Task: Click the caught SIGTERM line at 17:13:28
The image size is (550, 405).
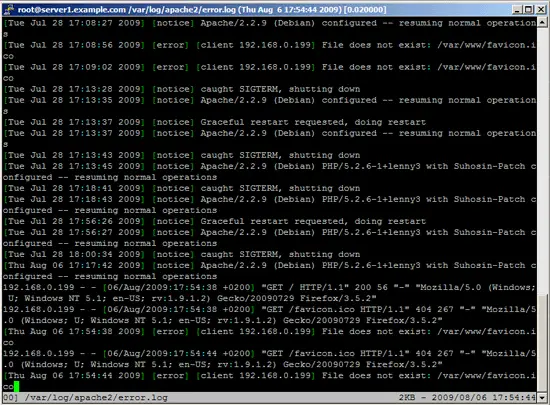Action: (182, 89)
